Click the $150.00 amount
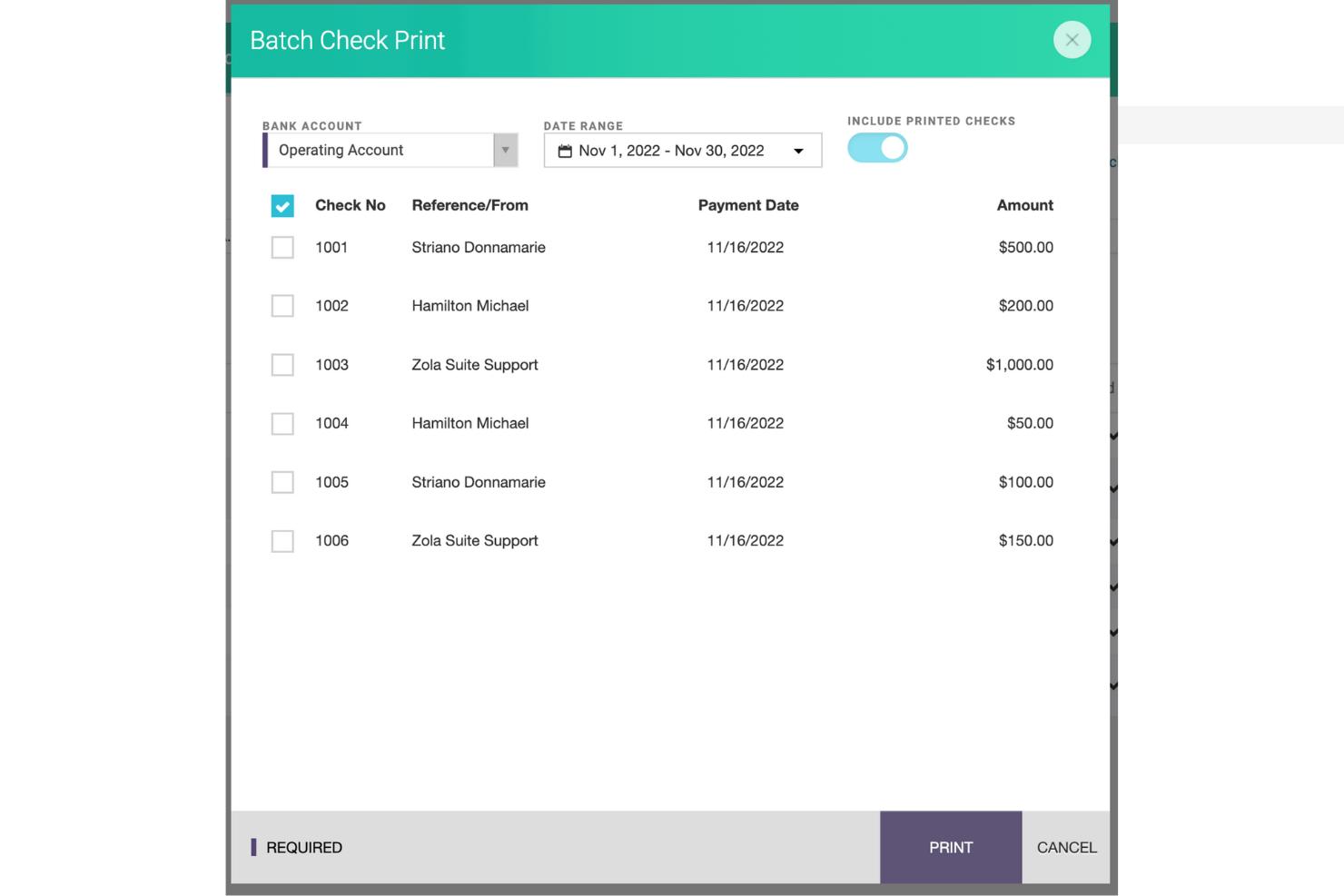Viewport: 1344px width, 896px height. [1025, 540]
